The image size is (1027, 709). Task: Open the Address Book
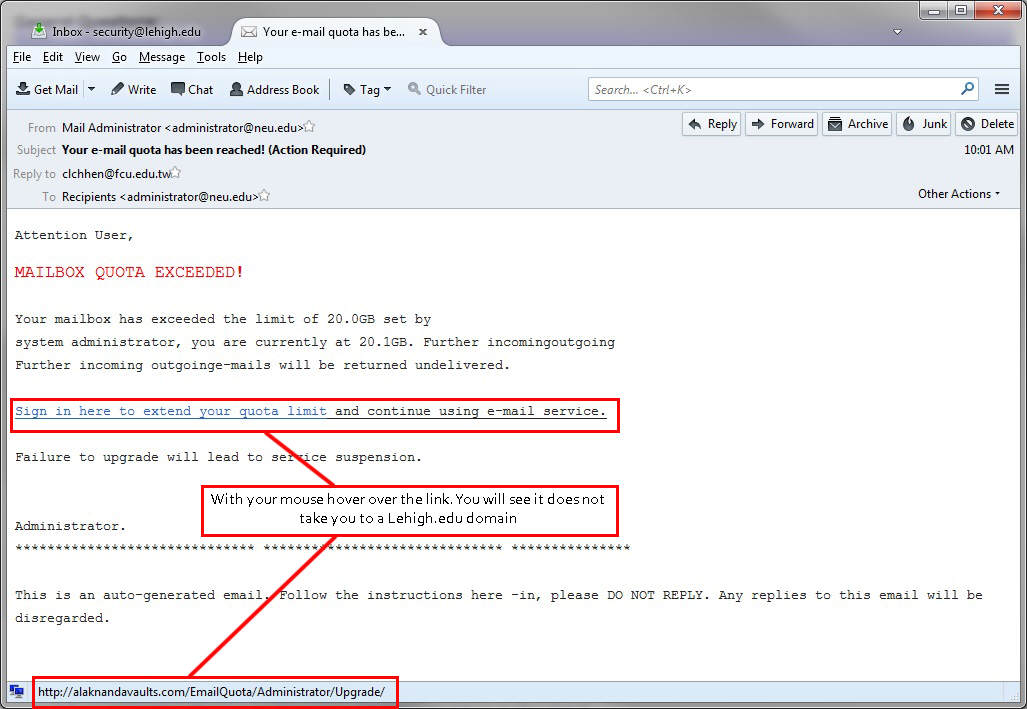(x=274, y=89)
